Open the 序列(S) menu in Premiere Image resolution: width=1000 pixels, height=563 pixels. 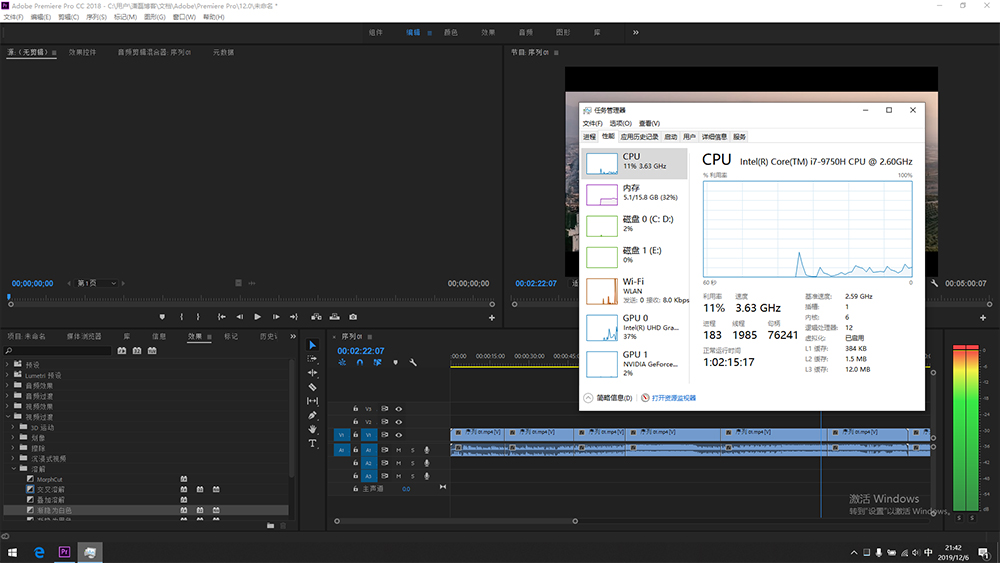[96, 17]
